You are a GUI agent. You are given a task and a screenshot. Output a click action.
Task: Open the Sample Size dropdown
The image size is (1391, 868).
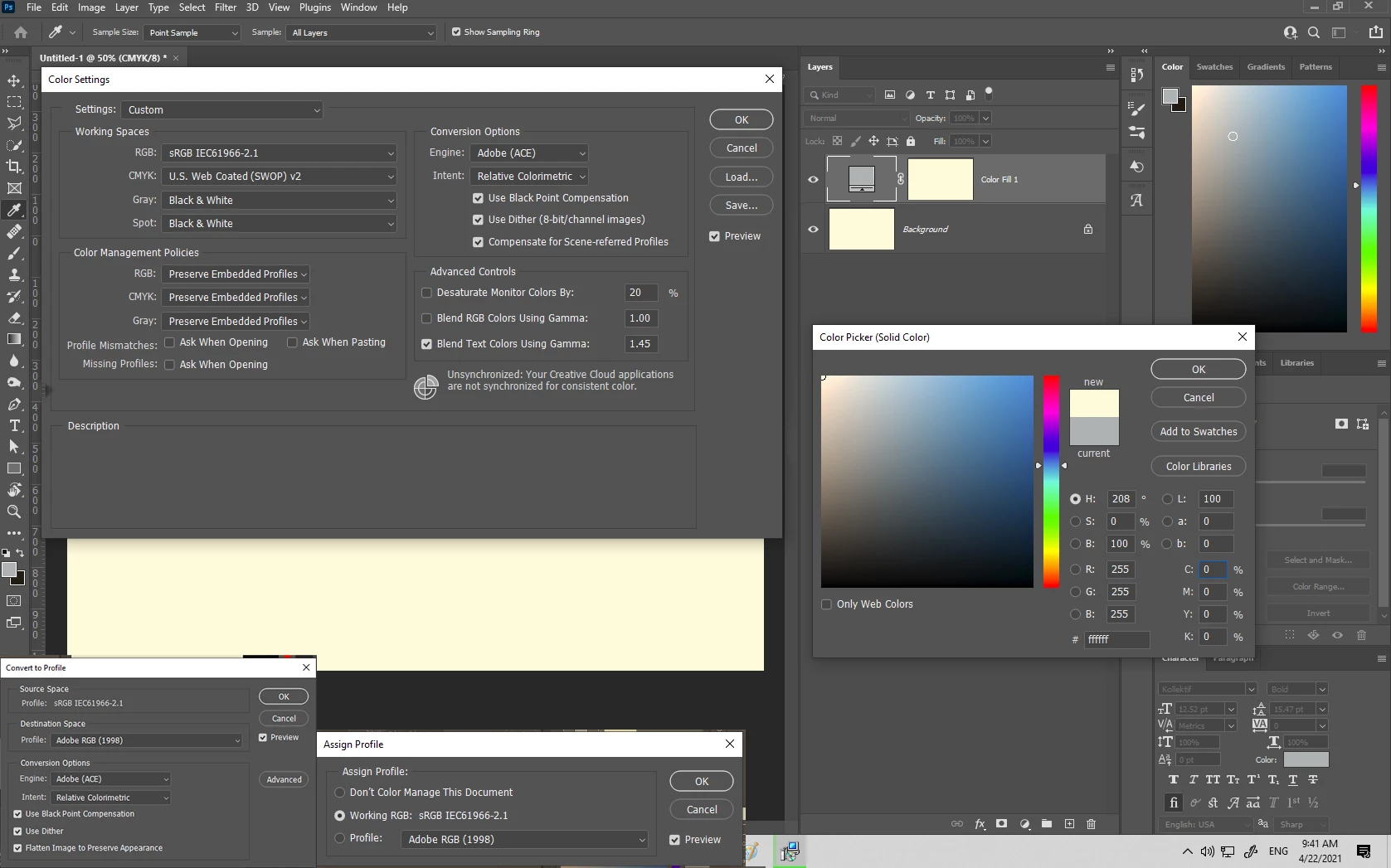(192, 32)
